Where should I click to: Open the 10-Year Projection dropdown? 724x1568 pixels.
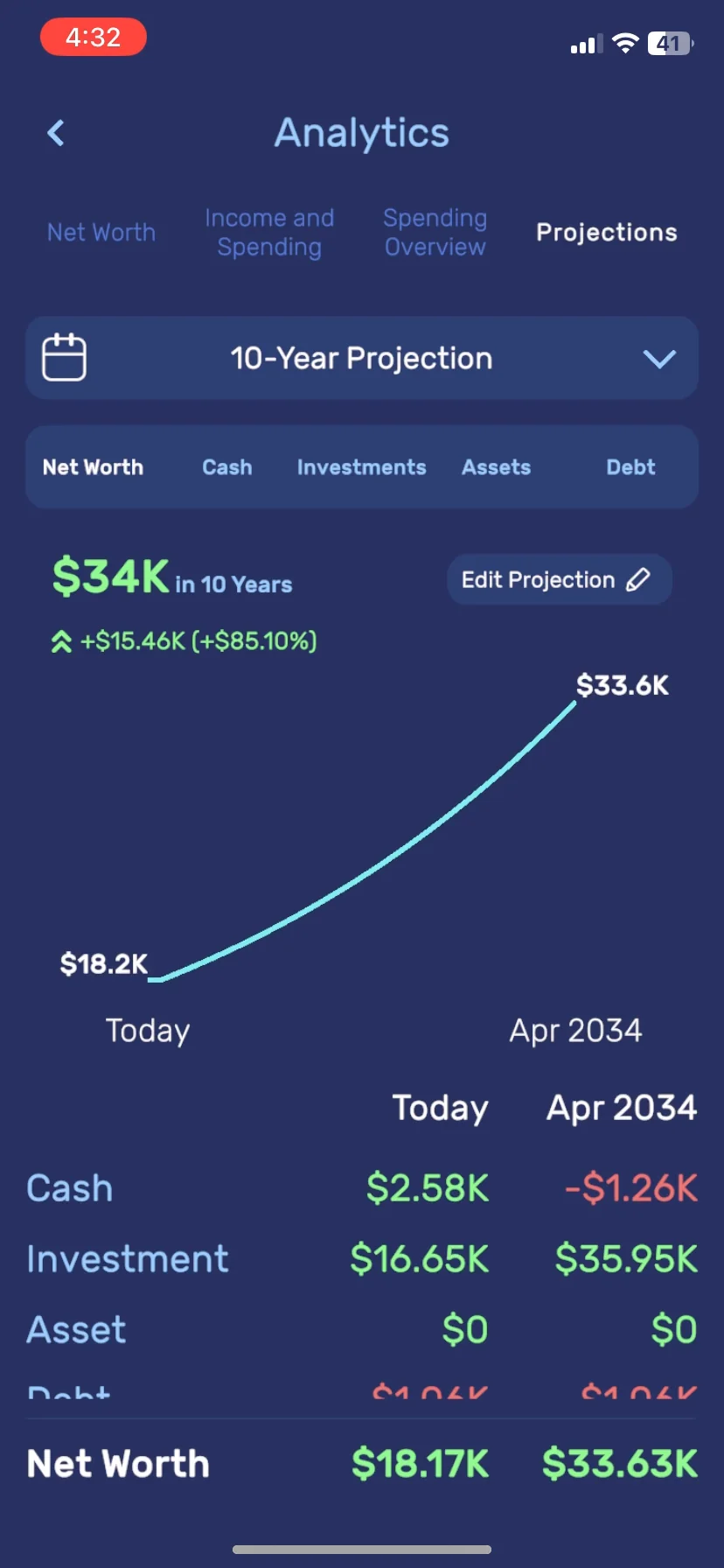click(x=361, y=359)
